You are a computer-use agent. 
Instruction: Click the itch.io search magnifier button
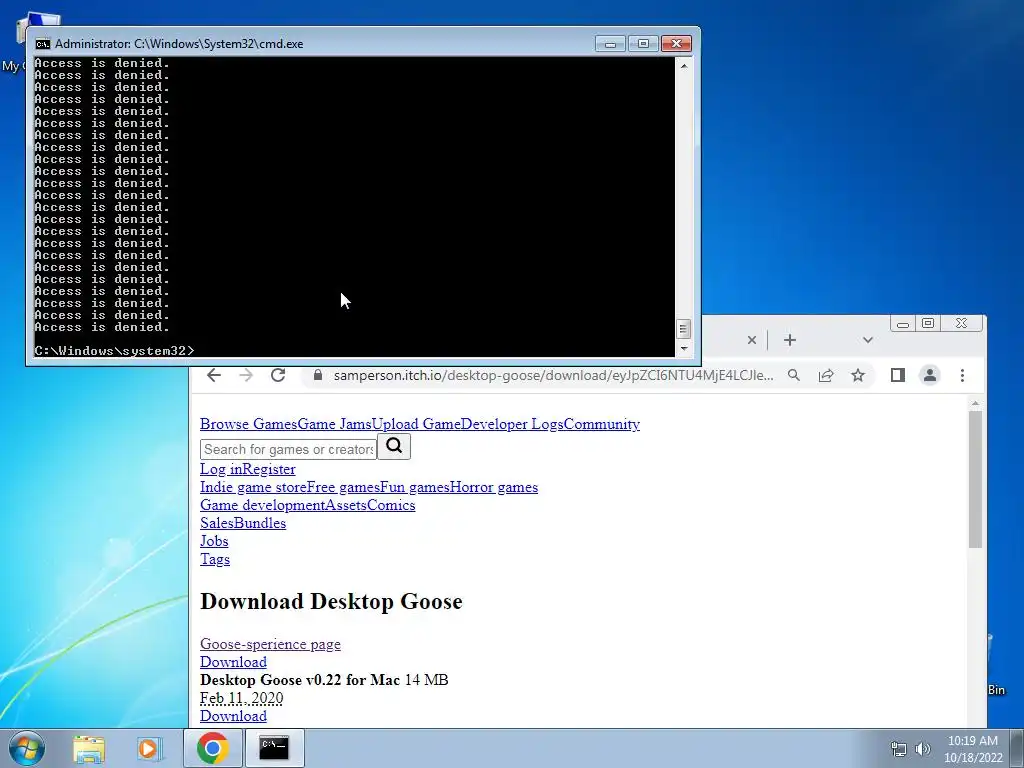pyautogui.click(x=394, y=447)
